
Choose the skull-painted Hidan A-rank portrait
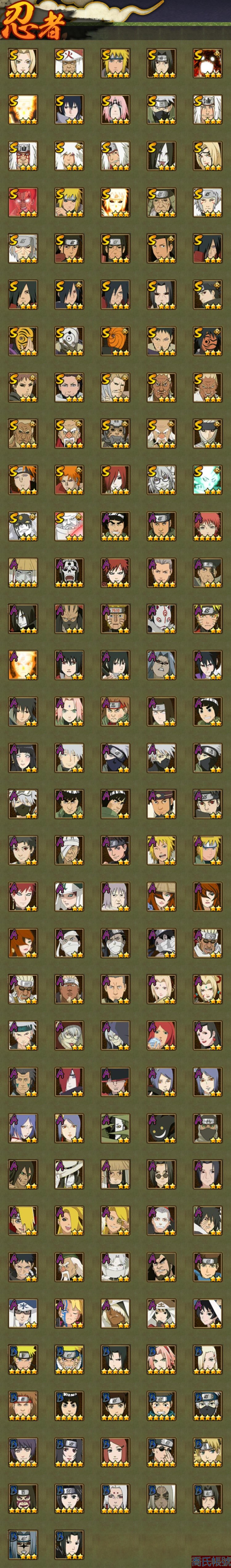(x=69, y=572)
